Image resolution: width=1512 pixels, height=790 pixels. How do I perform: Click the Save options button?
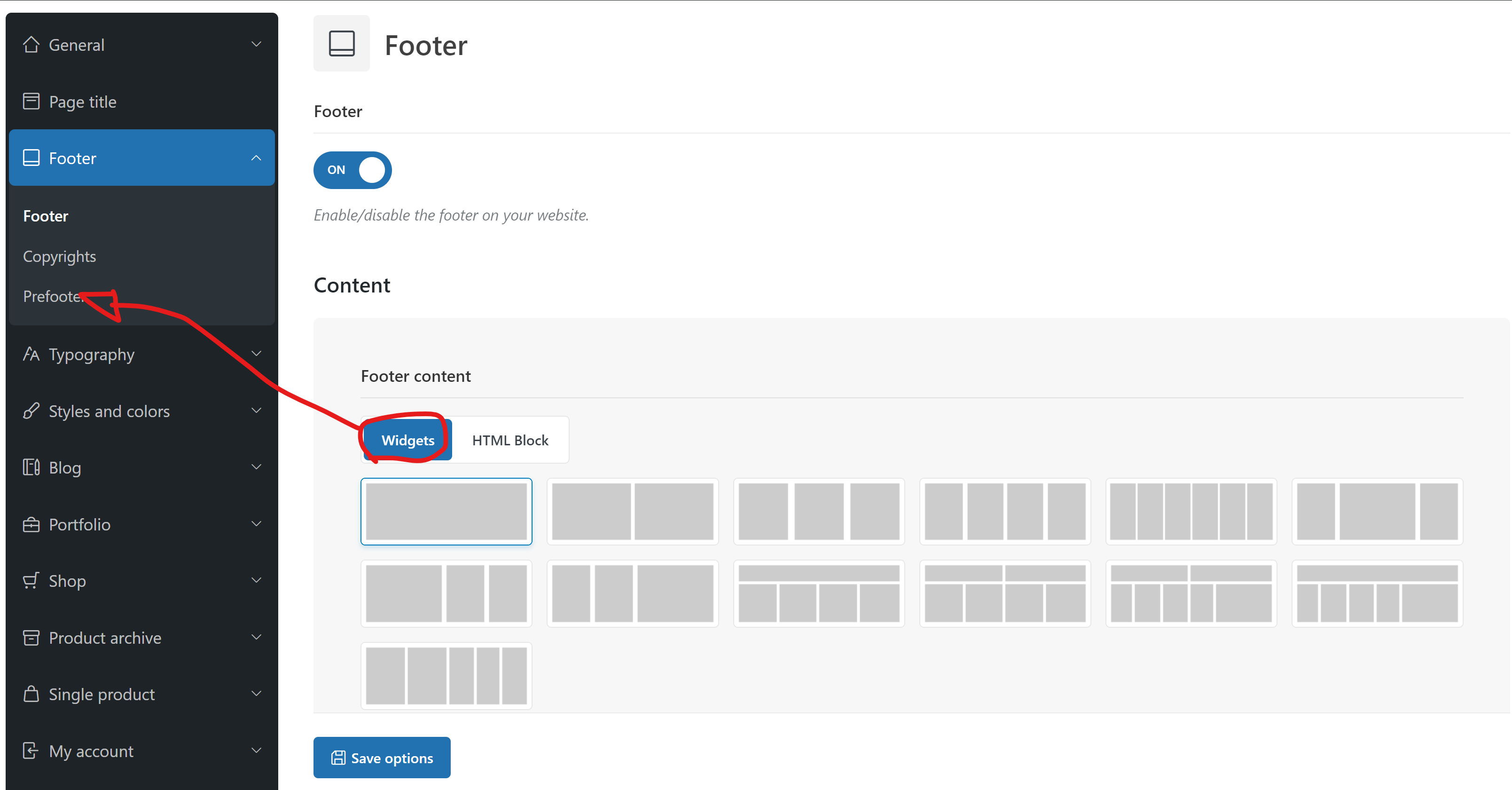[x=382, y=758]
